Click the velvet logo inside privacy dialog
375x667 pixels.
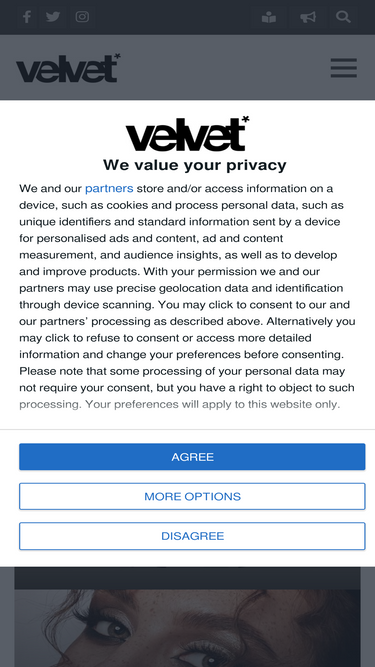(x=188, y=134)
